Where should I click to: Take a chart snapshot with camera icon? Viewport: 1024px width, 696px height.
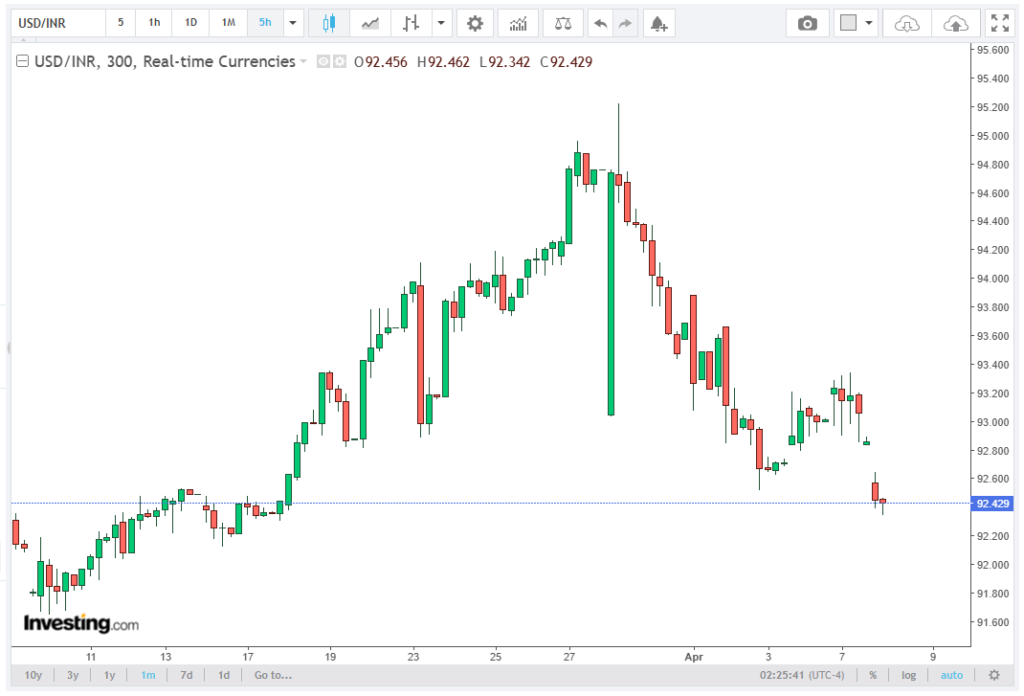(807, 23)
